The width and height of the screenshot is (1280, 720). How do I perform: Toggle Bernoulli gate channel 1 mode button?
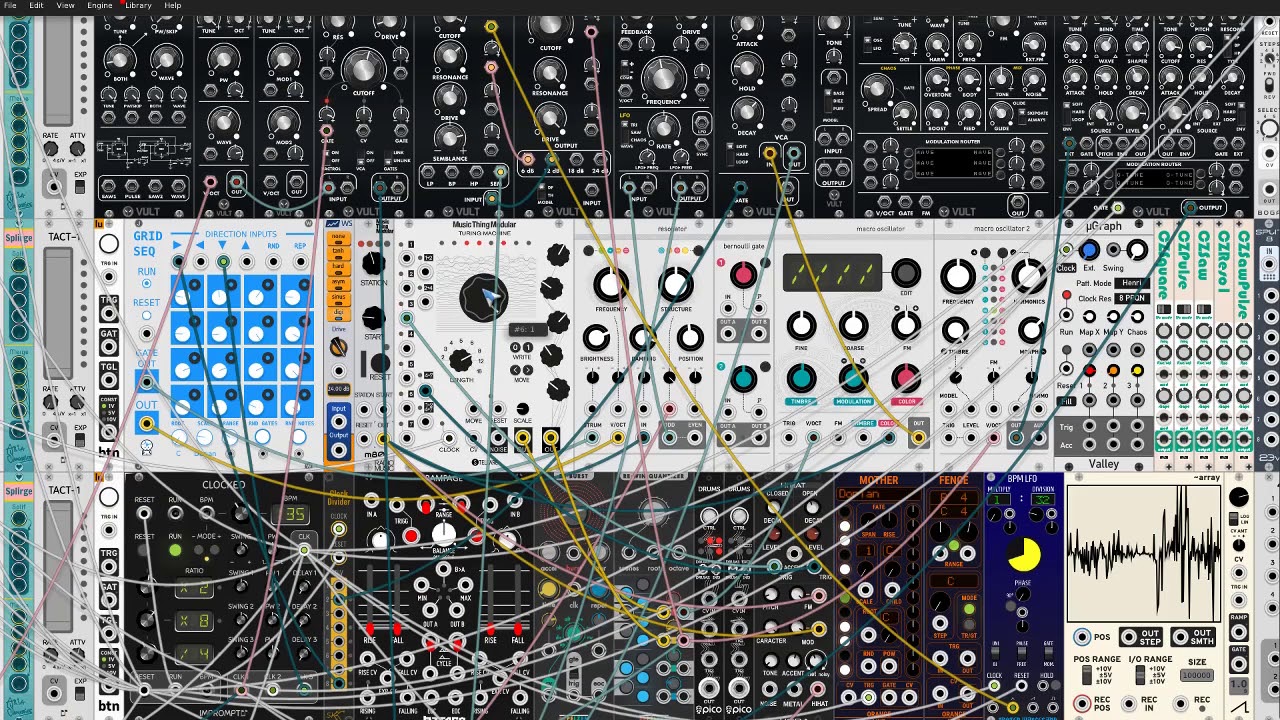[765, 262]
